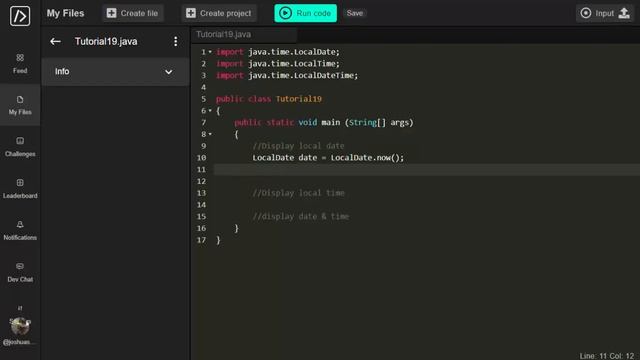Expand the Info panel chevron

(169, 72)
